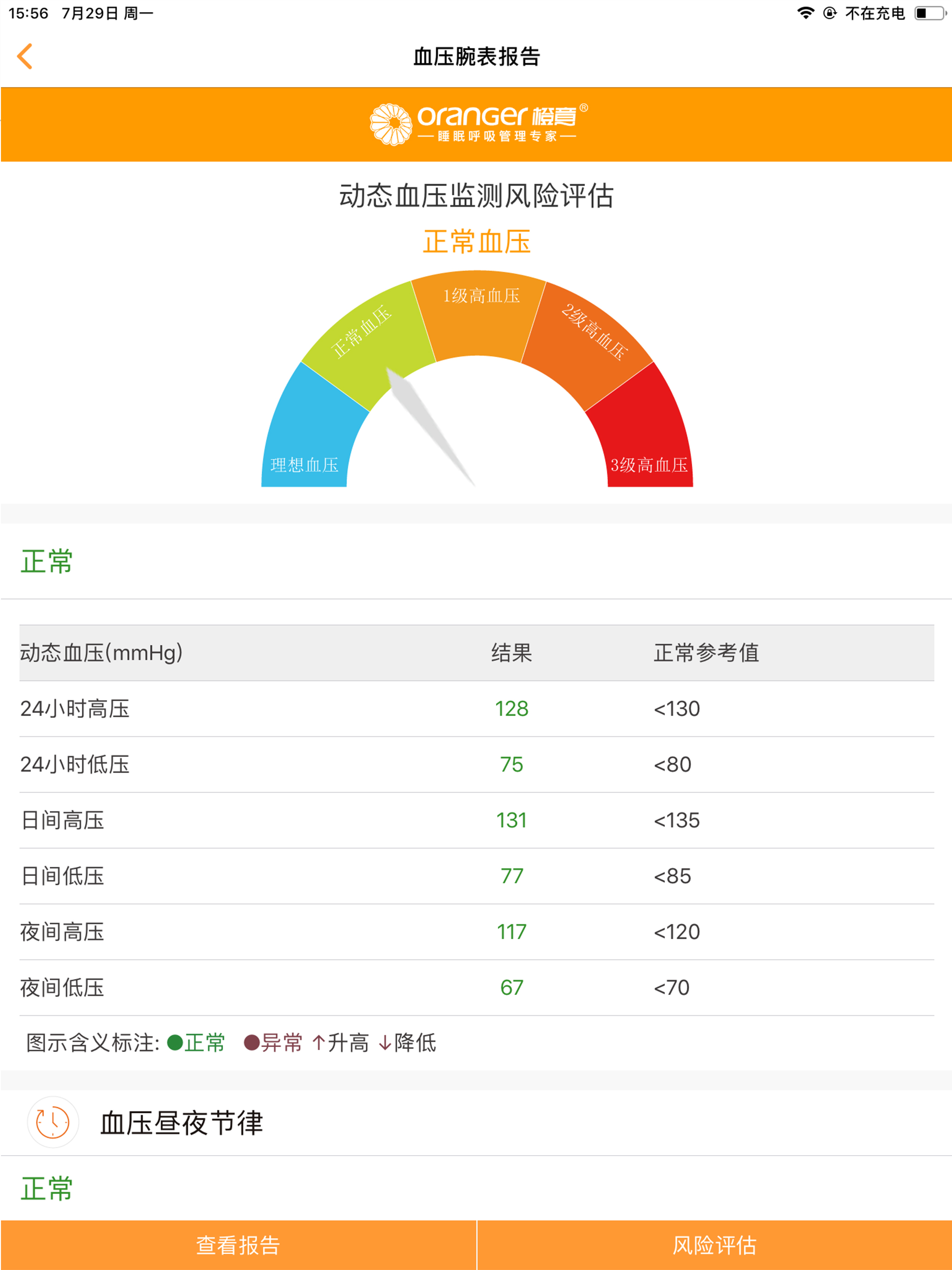Screen dimensions: 952x1270
Task: Tap the ↓降低 legend entry
Action: click(407, 1042)
